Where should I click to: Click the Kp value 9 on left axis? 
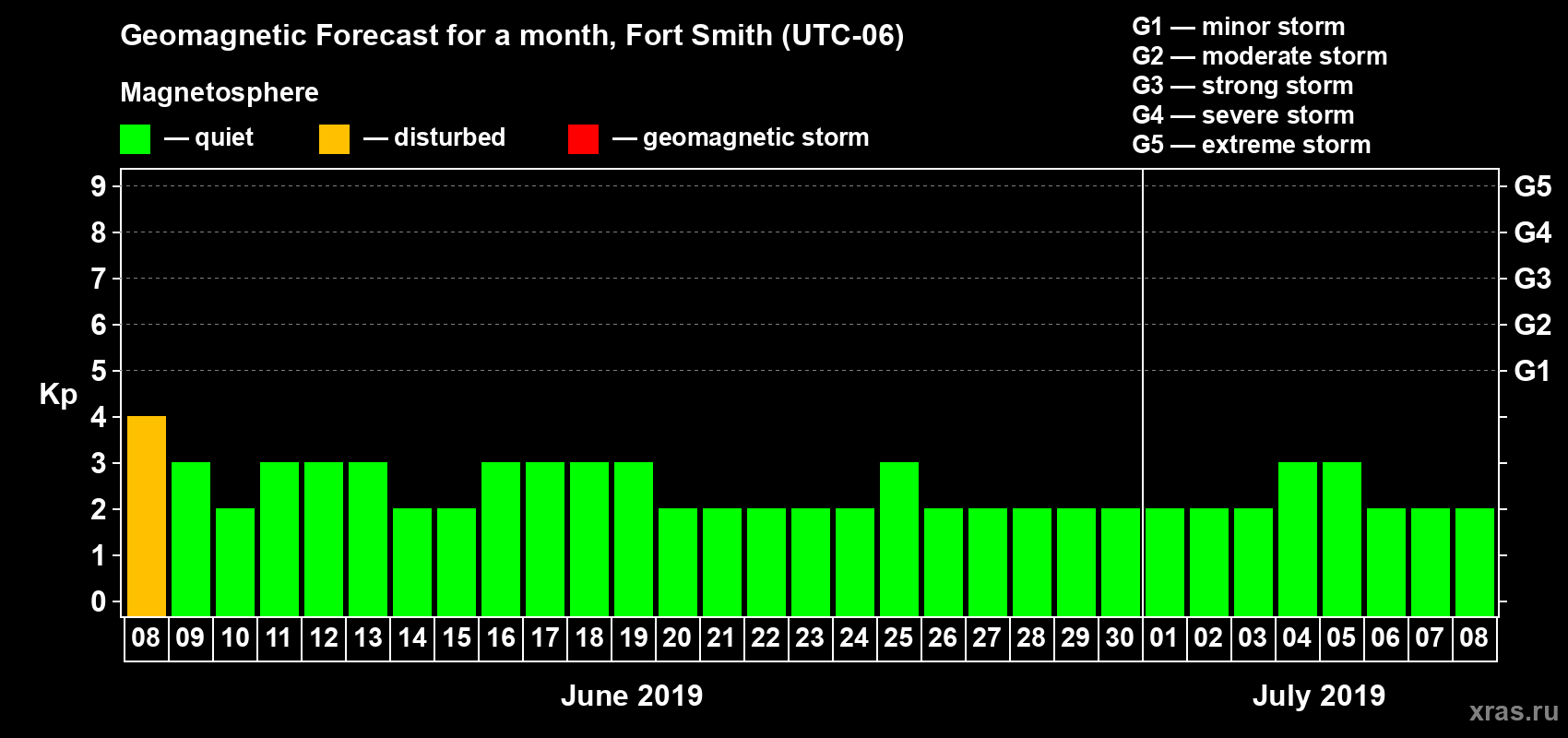pyautogui.click(x=99, y=186)
